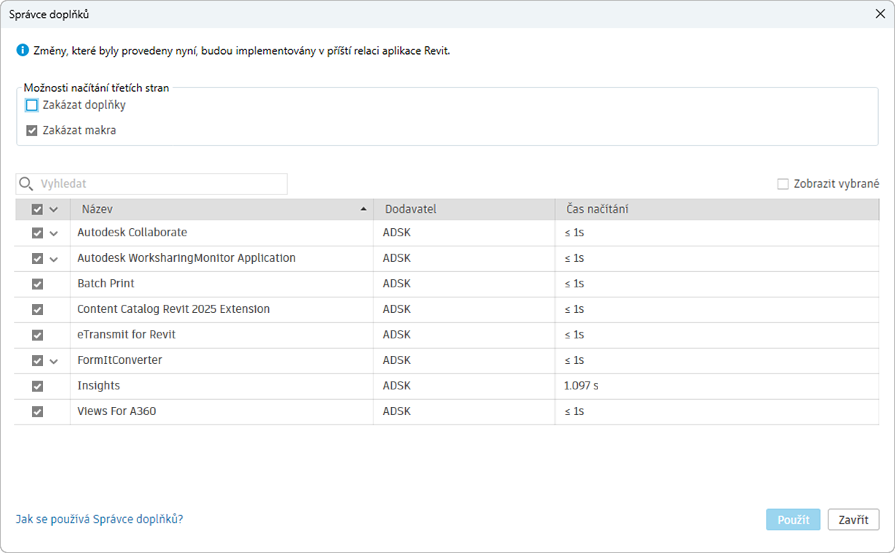895x553 pixels.
Task: Enable the Zakázat doplňky checkbox
Action: (32, 105)
